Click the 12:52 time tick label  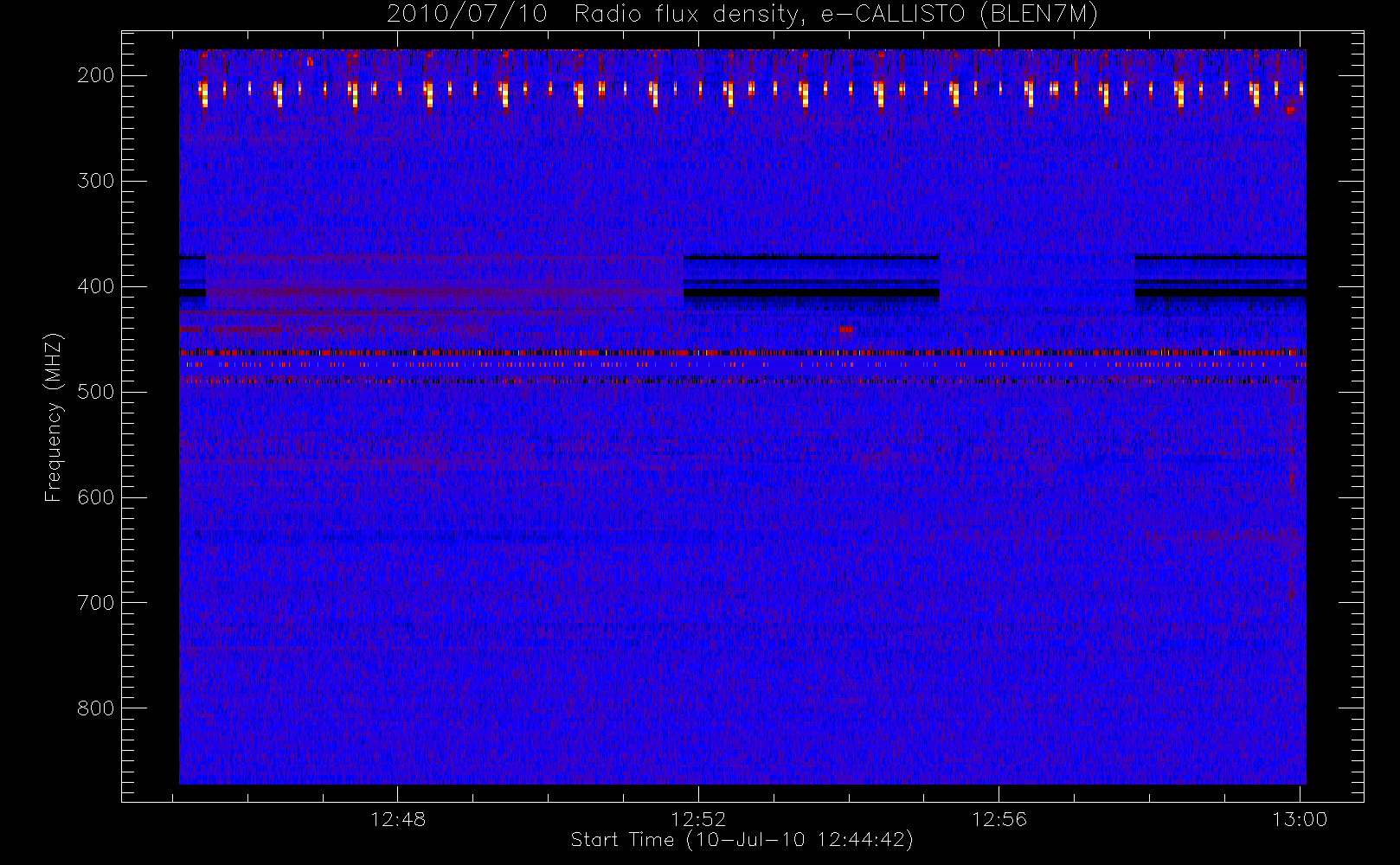click(x=699, y=819)
